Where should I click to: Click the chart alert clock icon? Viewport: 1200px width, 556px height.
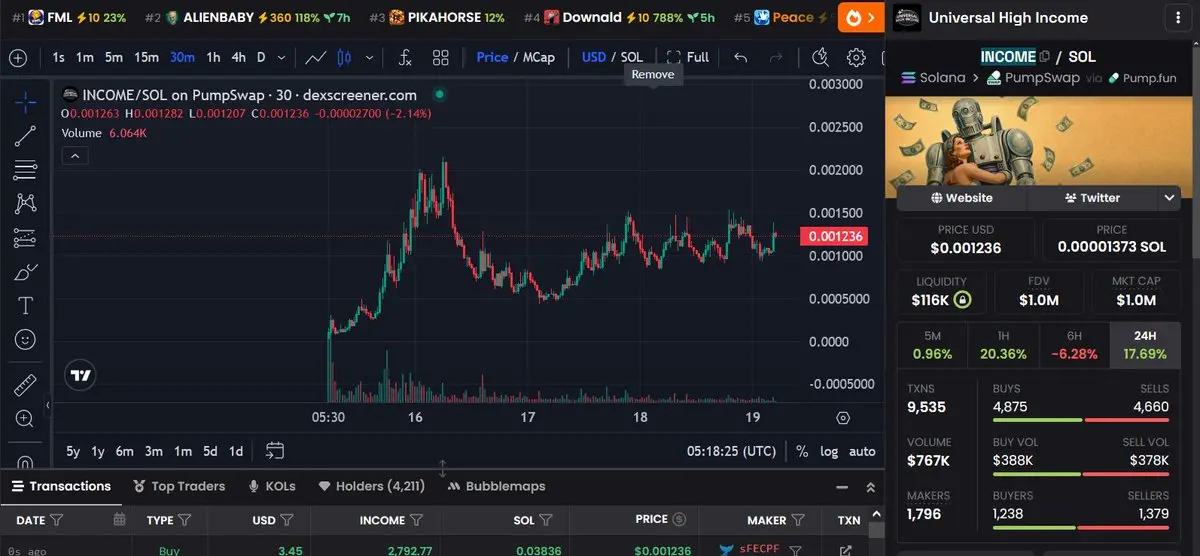point(821,57)
